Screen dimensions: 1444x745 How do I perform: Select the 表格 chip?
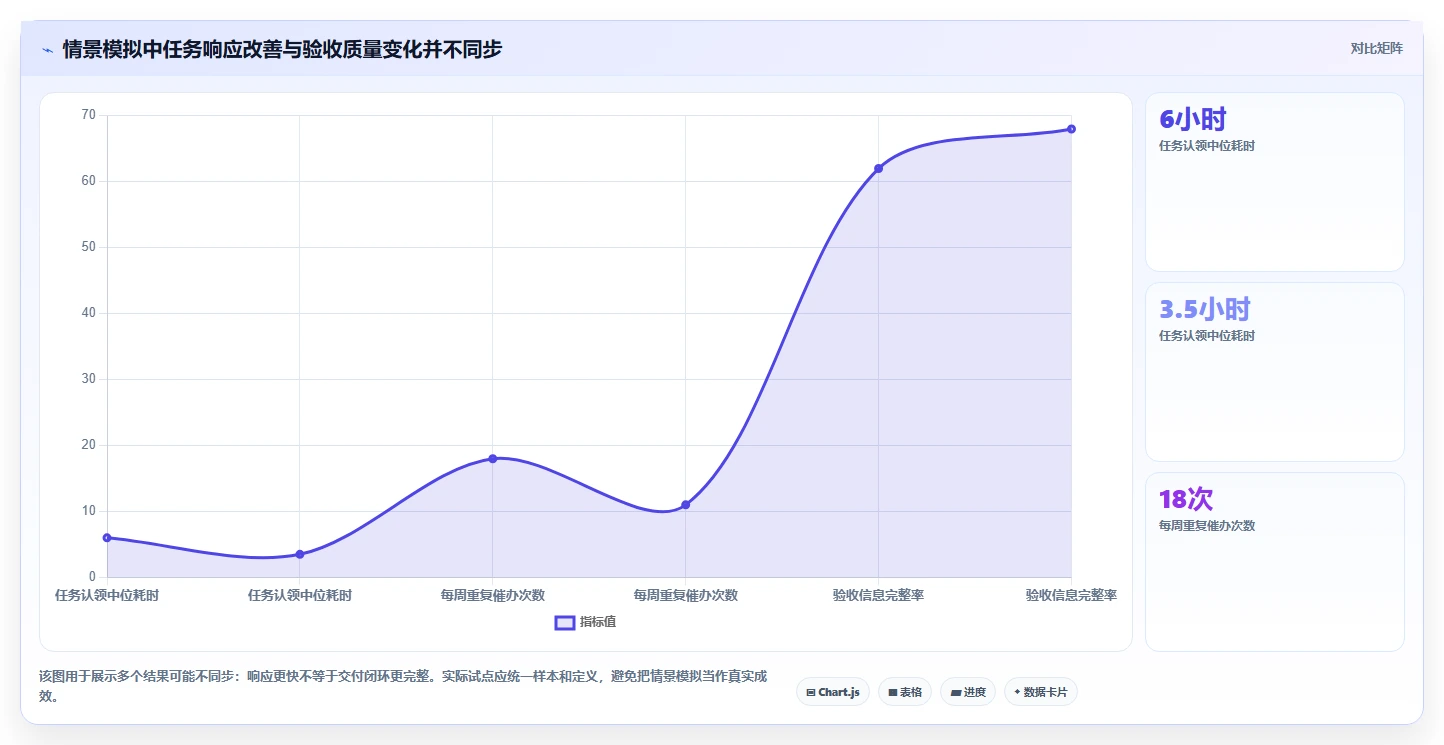pos(905,692)
